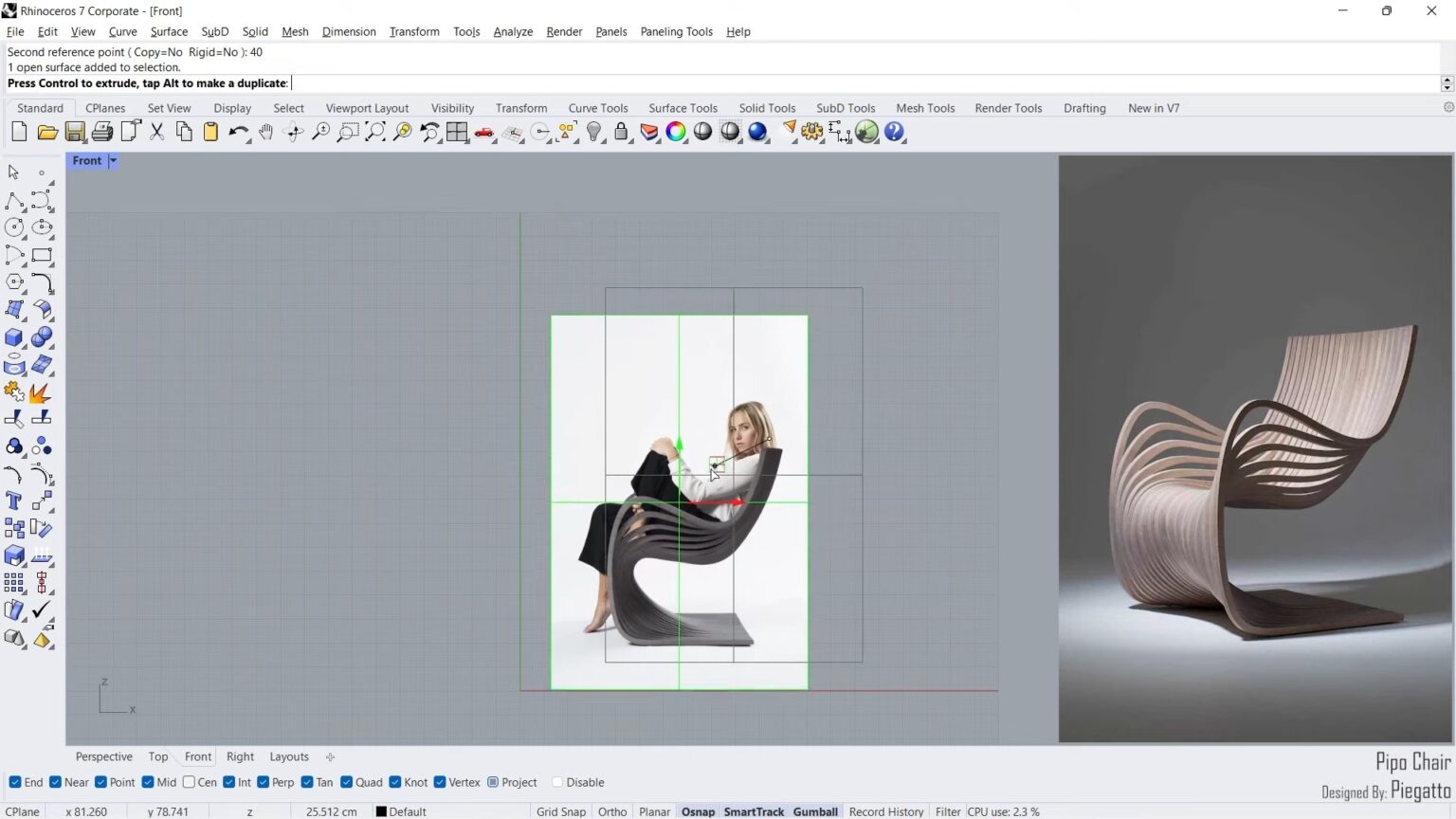Screen dimensions: 1456x819
Task: Select the Box solid tool
Action: pyautogui.click(x=15, y=337)
